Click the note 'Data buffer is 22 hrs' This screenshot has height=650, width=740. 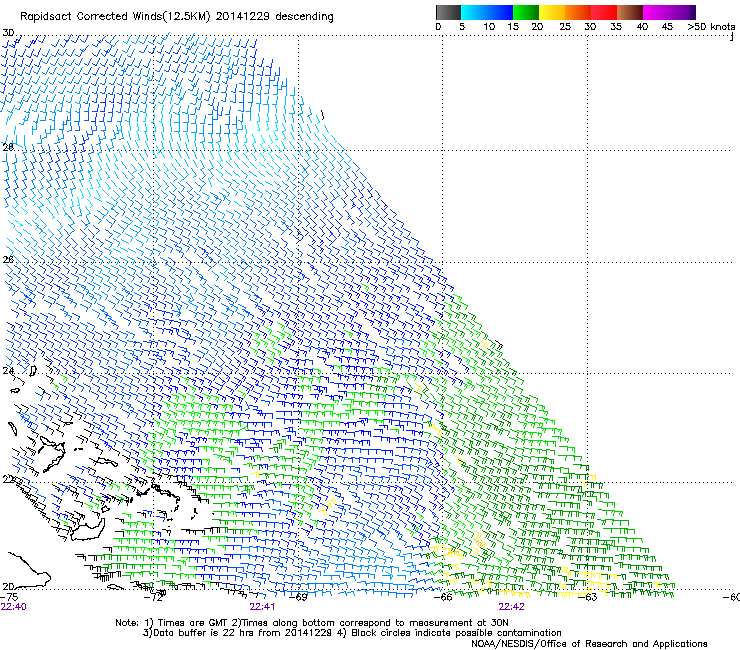[204, 633]
